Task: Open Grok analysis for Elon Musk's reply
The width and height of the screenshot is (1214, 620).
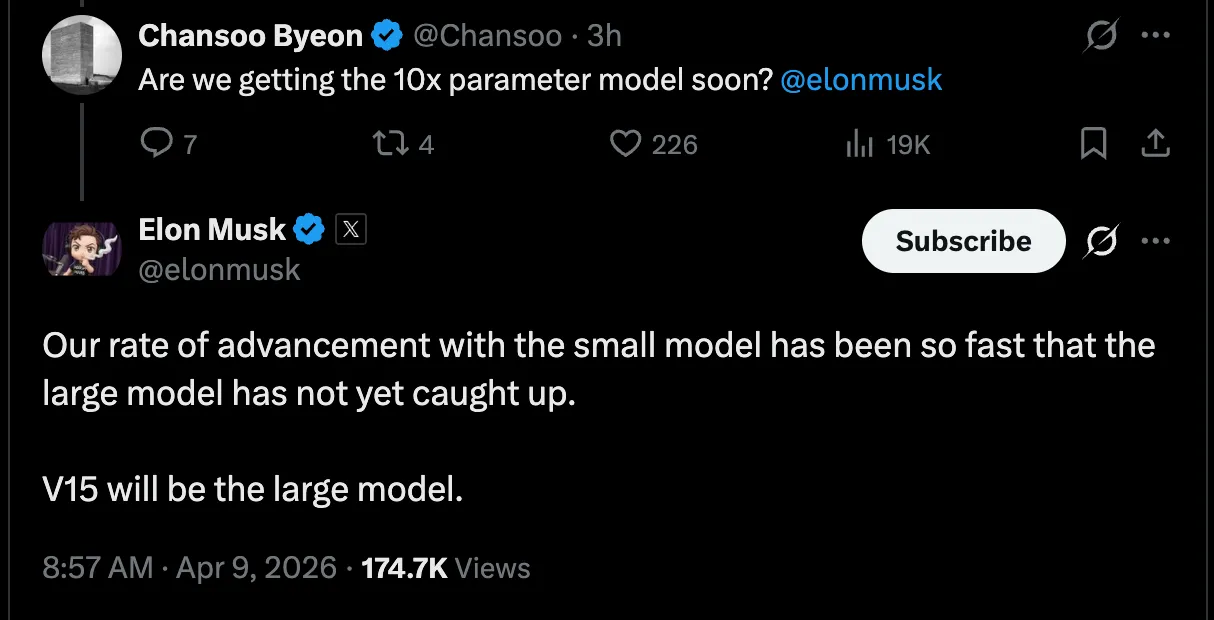Action: pyautogui.click(x=1100, y=241)
